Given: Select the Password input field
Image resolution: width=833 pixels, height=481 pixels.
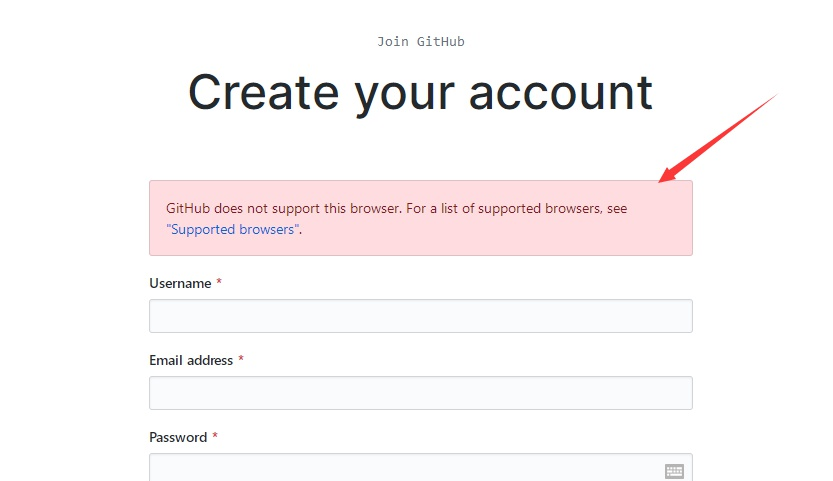Looking at the screenshot, I should pyautogui.click(x=400, y=469).
